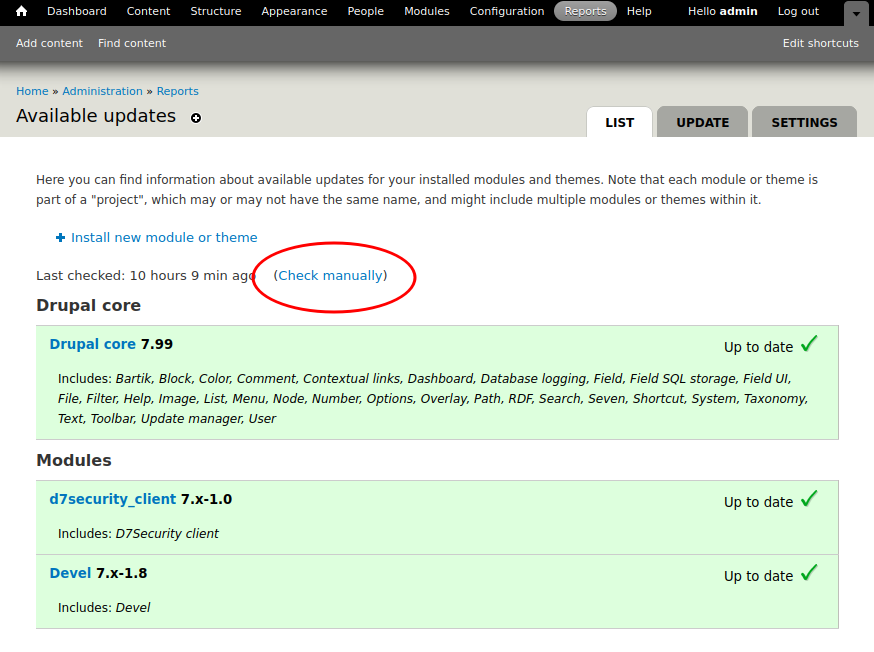Open the Configuration menu
The image size is (874, 652).
[x=507, y=11]
